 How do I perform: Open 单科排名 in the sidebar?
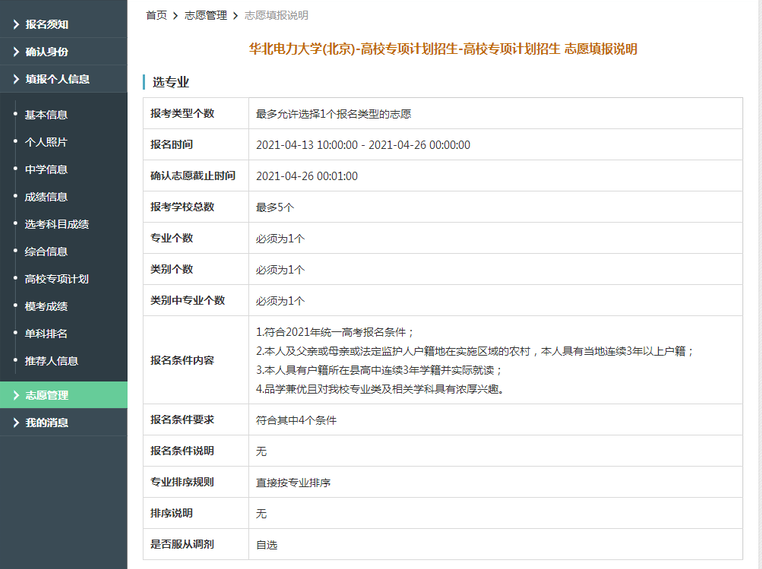[x=46, y=333]
